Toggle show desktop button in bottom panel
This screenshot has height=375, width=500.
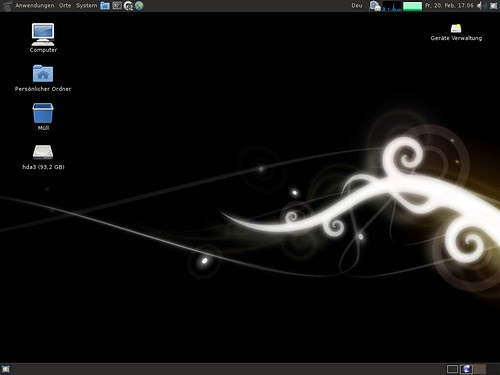(x=6, y=369)
